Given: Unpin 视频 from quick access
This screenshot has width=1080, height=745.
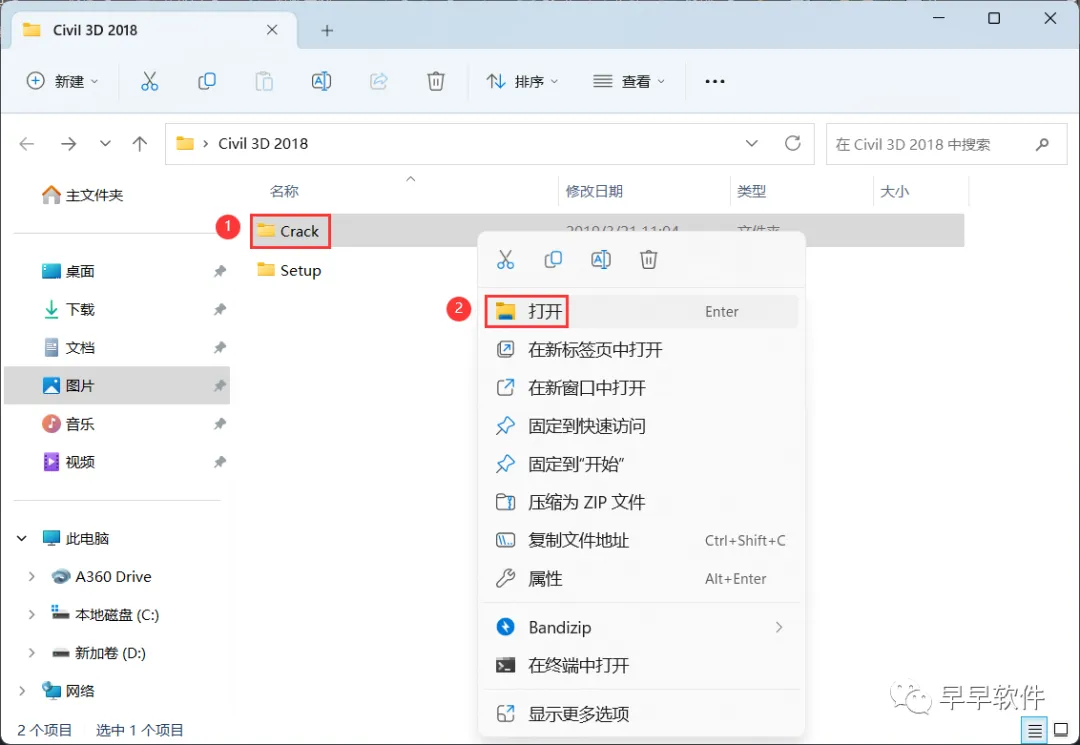Looking at the screenshot, I should (220, 462).
